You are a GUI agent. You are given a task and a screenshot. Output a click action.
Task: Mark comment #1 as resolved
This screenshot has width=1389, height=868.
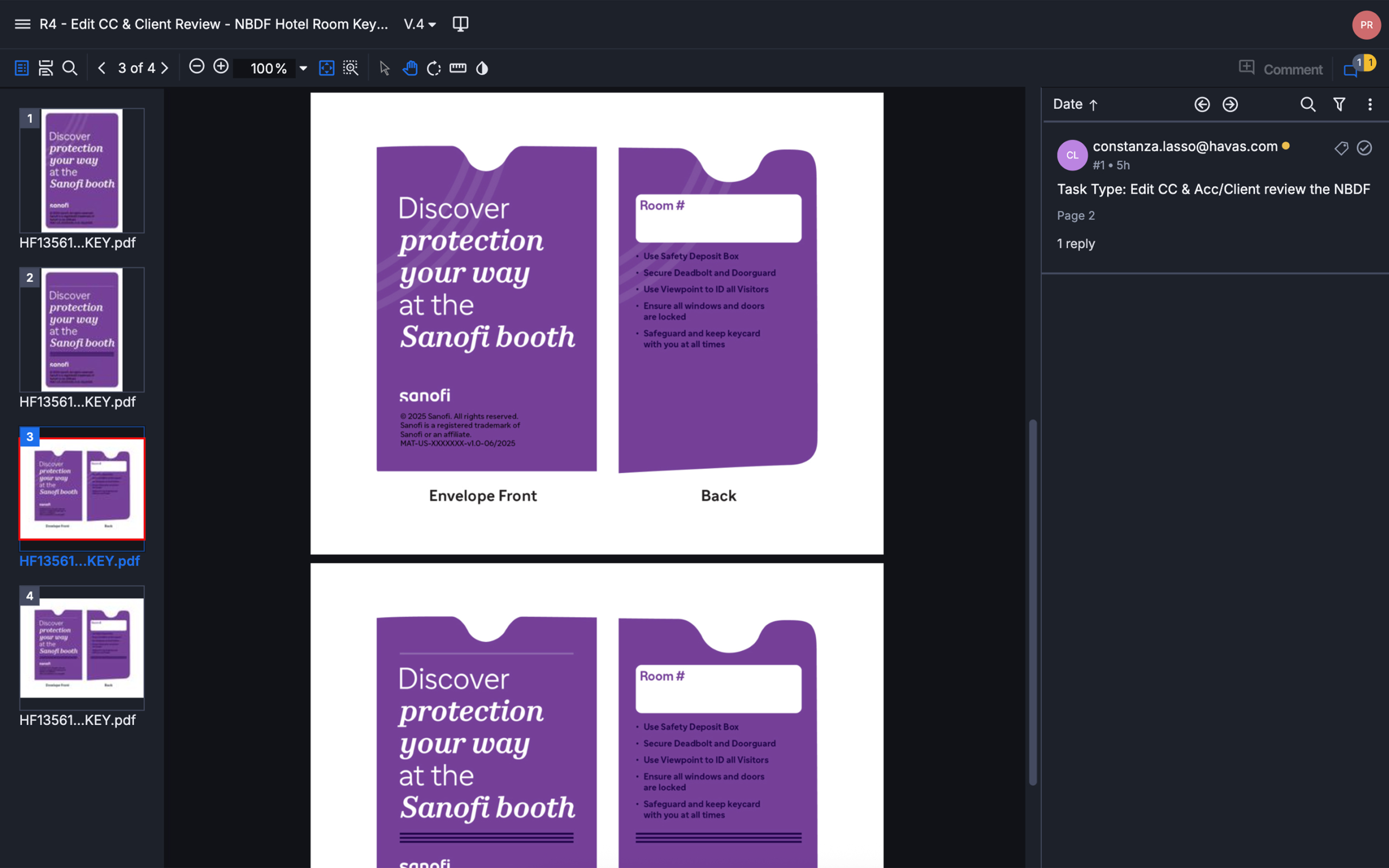pos(1365,148)
